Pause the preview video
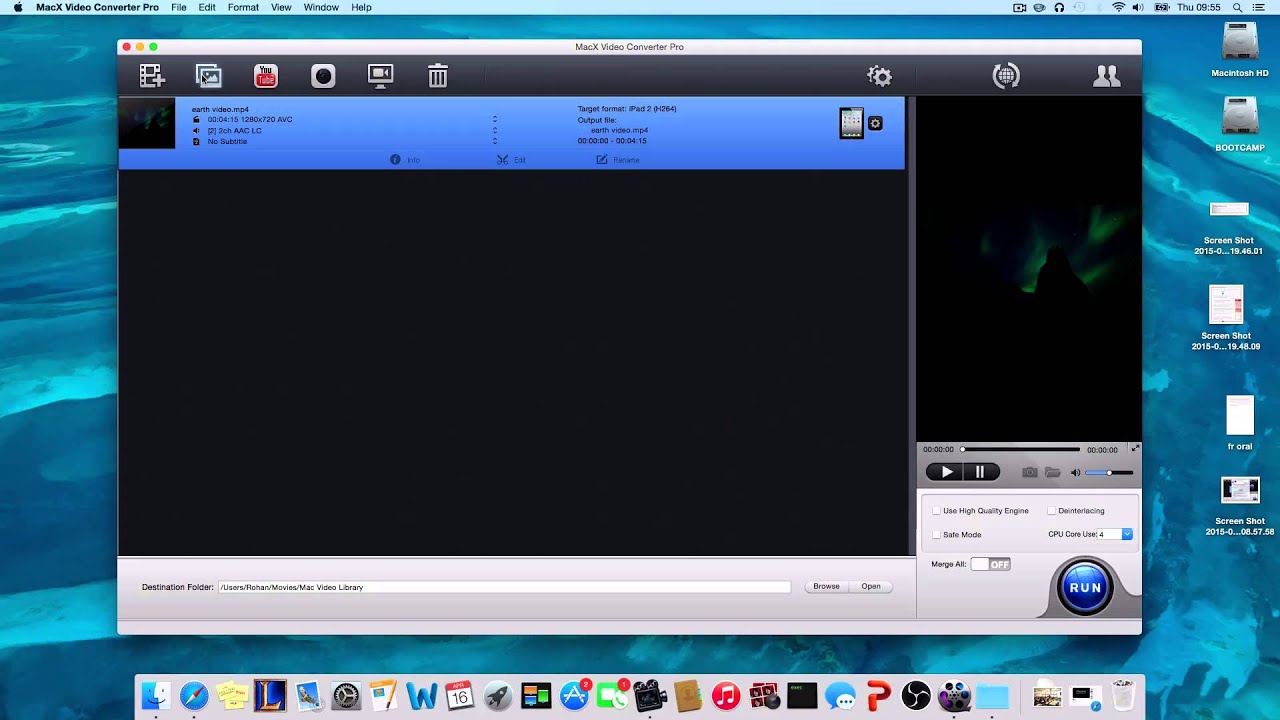The image size is (1280, 720). [x=981, y=472]
